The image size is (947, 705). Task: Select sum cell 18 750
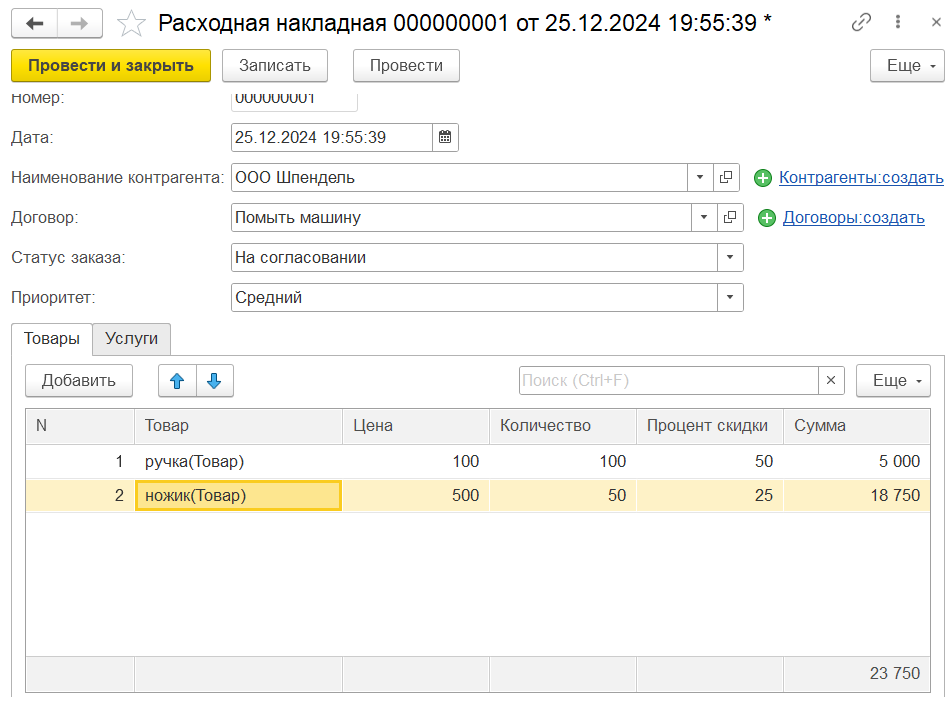tap(857, 495)
